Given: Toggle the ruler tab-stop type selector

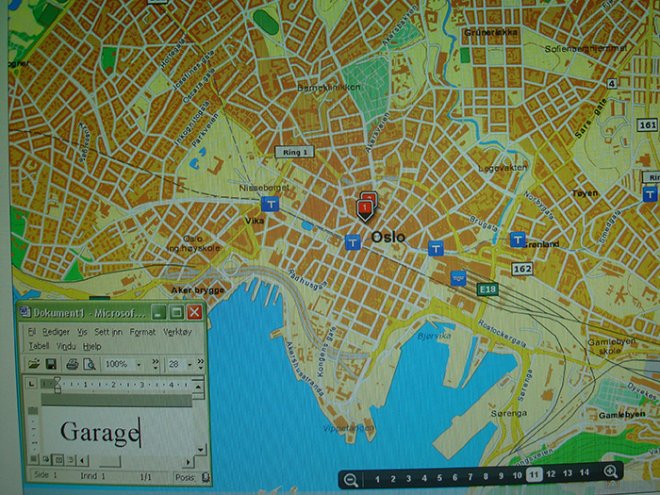Looking at the screenshot, I should click(x=31, y=385).
